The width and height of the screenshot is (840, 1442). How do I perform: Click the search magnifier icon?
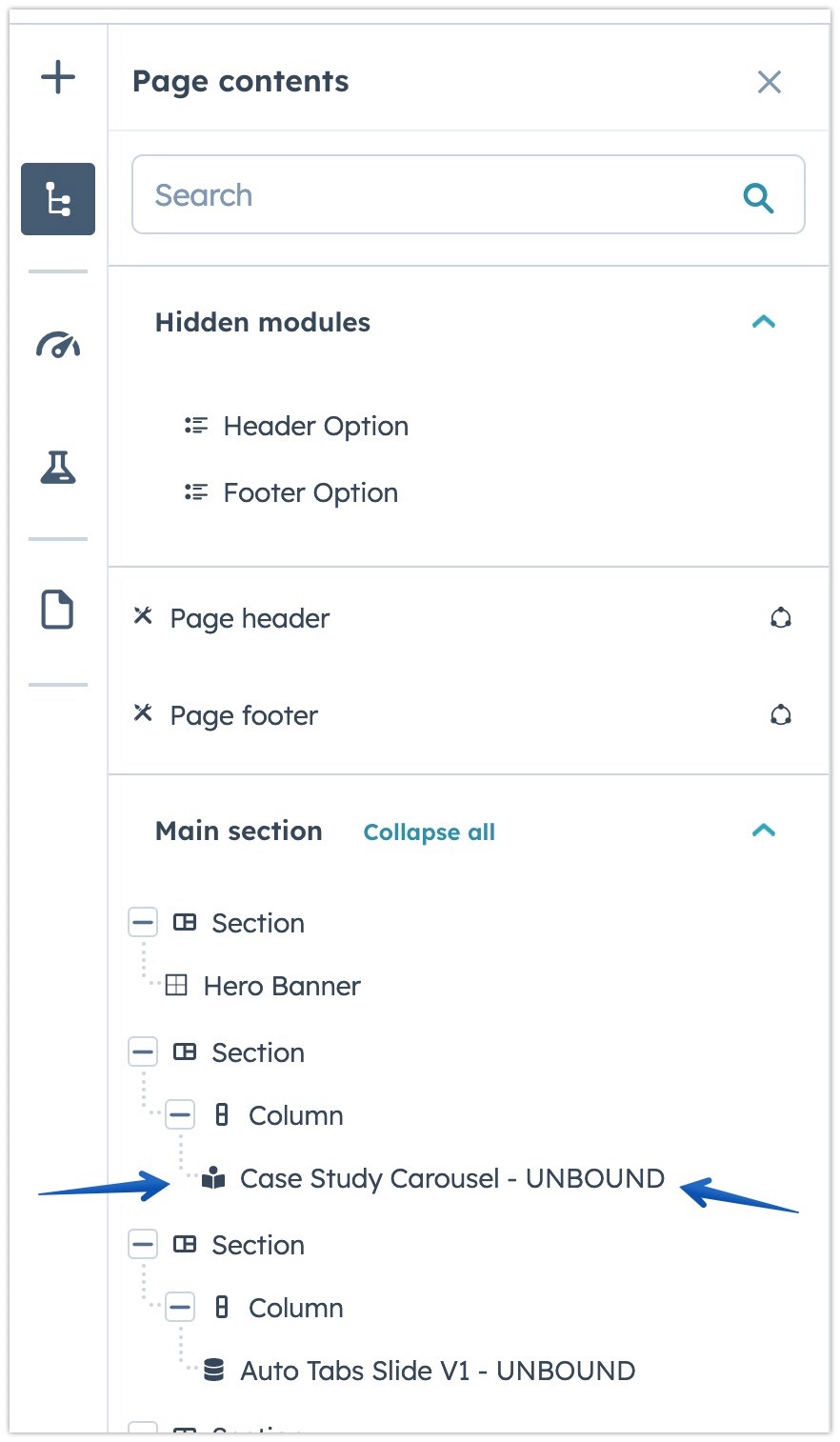click(758, 196)
